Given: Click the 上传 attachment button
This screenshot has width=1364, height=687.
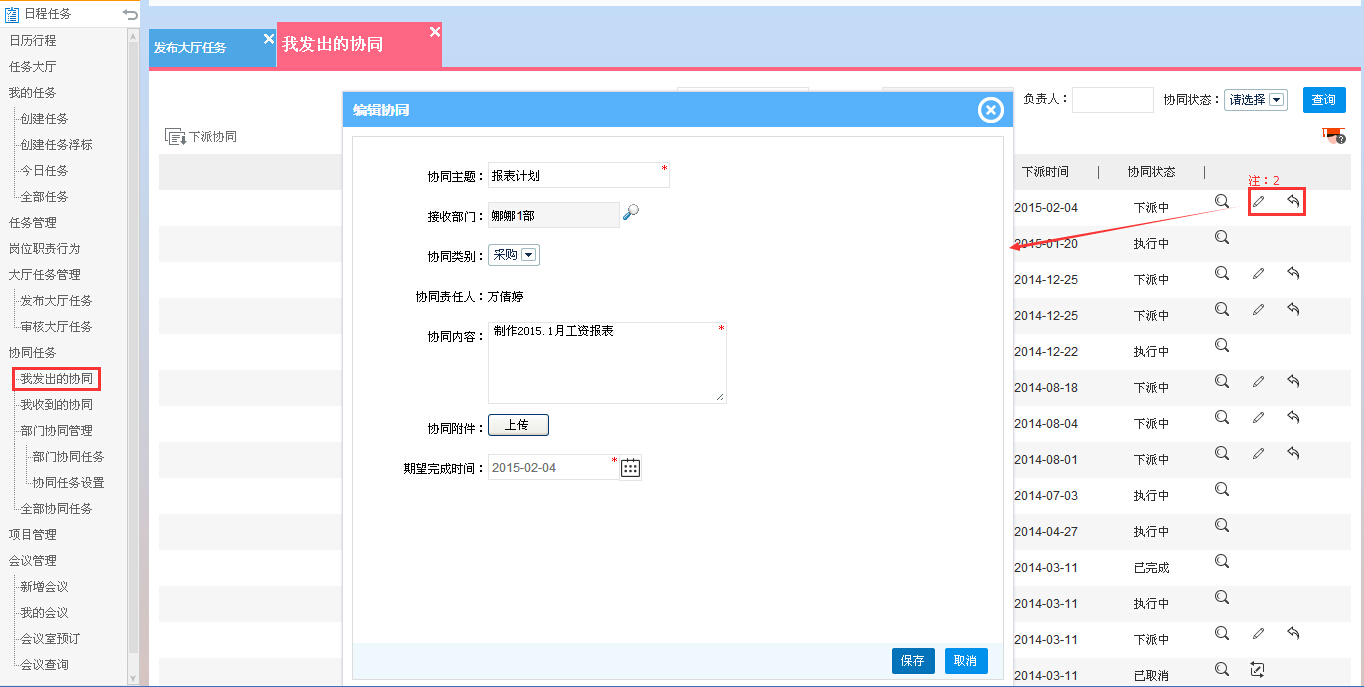Looking at the screenshot, I should coord(518,426).
